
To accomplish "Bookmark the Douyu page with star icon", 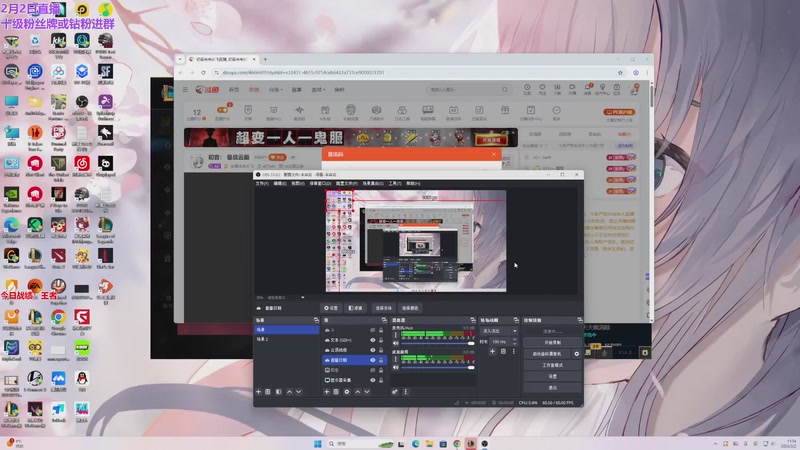I will click(x=620, y=72).
